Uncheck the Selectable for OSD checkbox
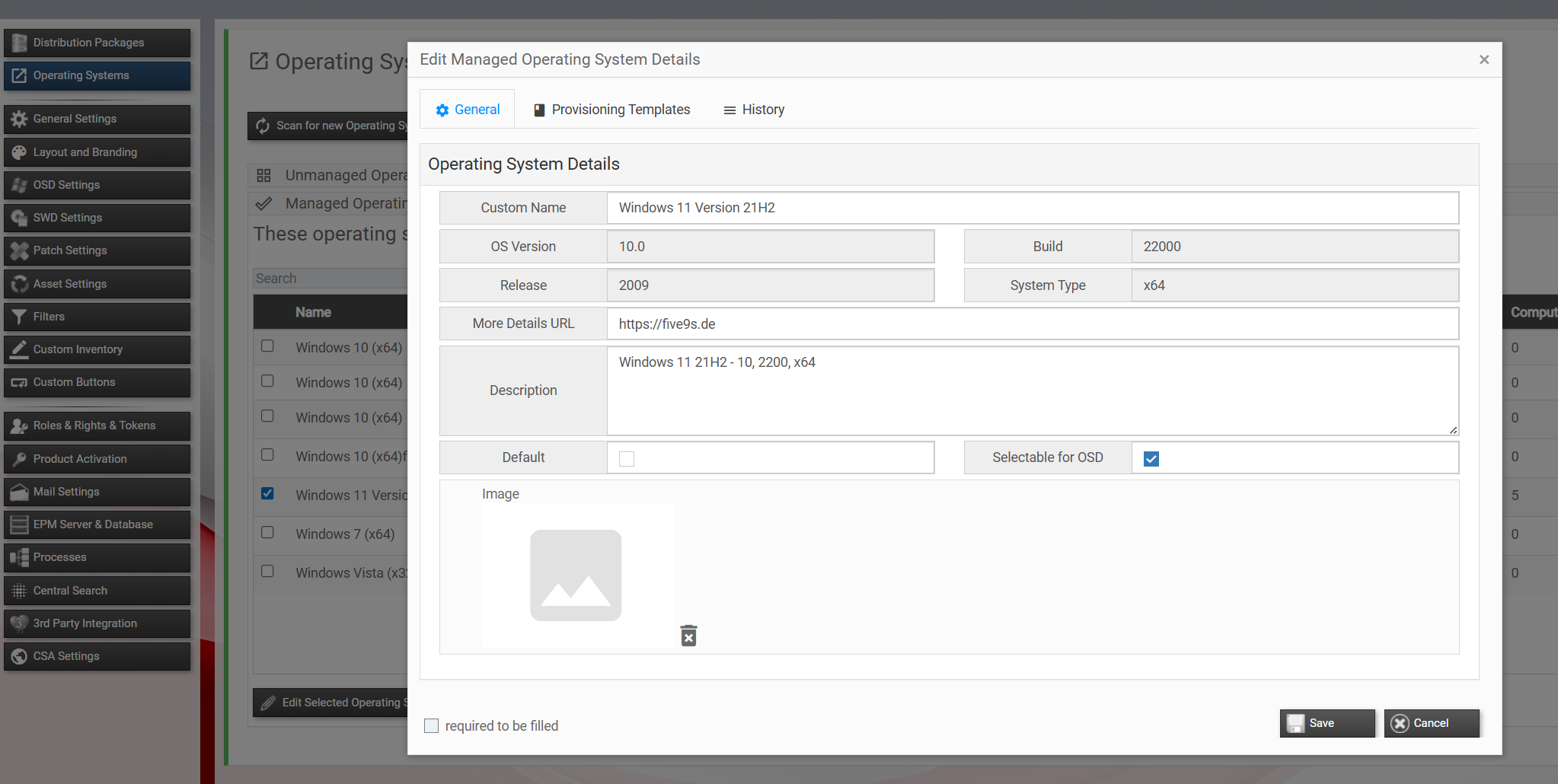The image size is (1558, 784). (x=1151, y=459)
